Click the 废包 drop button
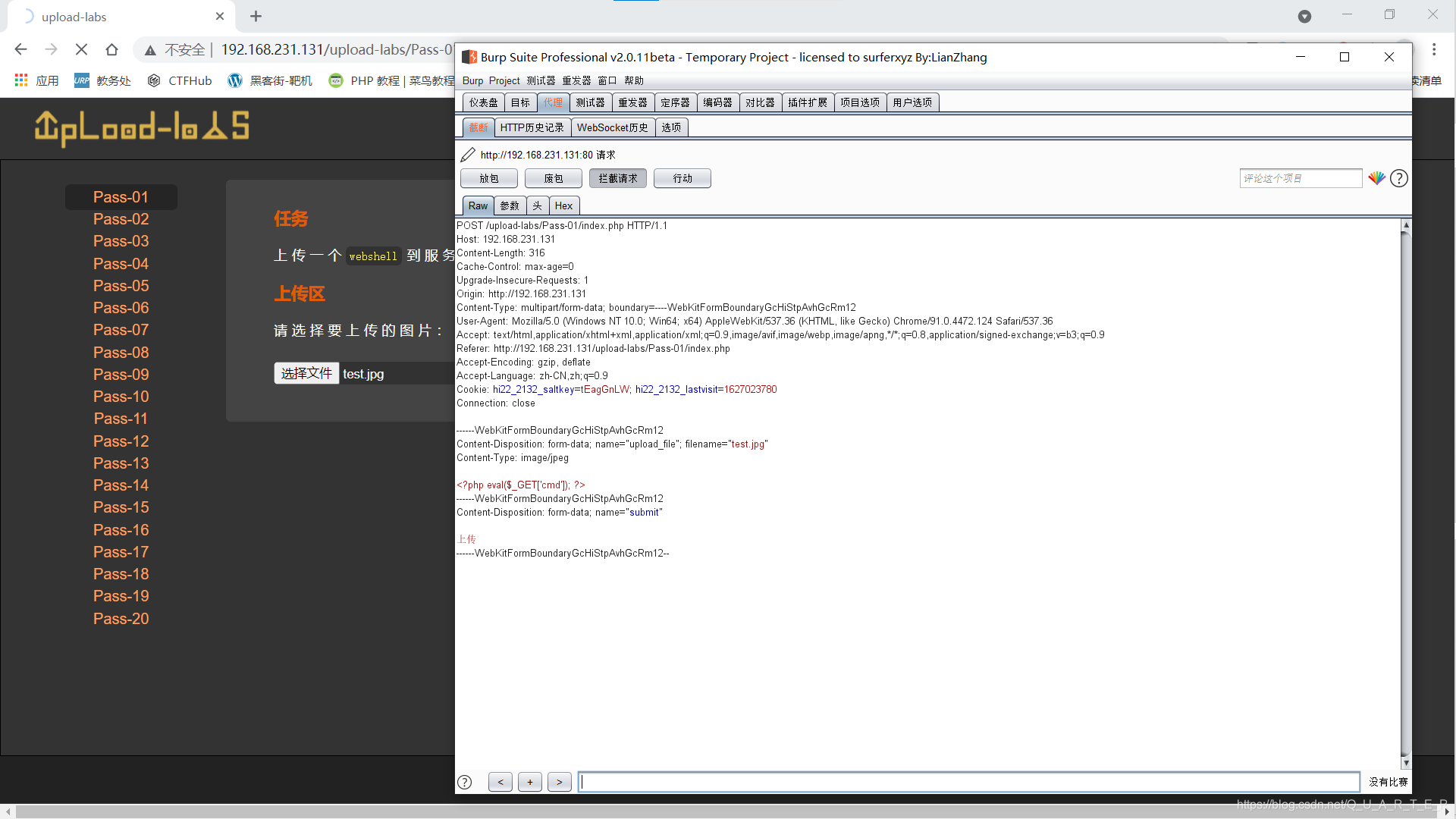 coord(554,178)
